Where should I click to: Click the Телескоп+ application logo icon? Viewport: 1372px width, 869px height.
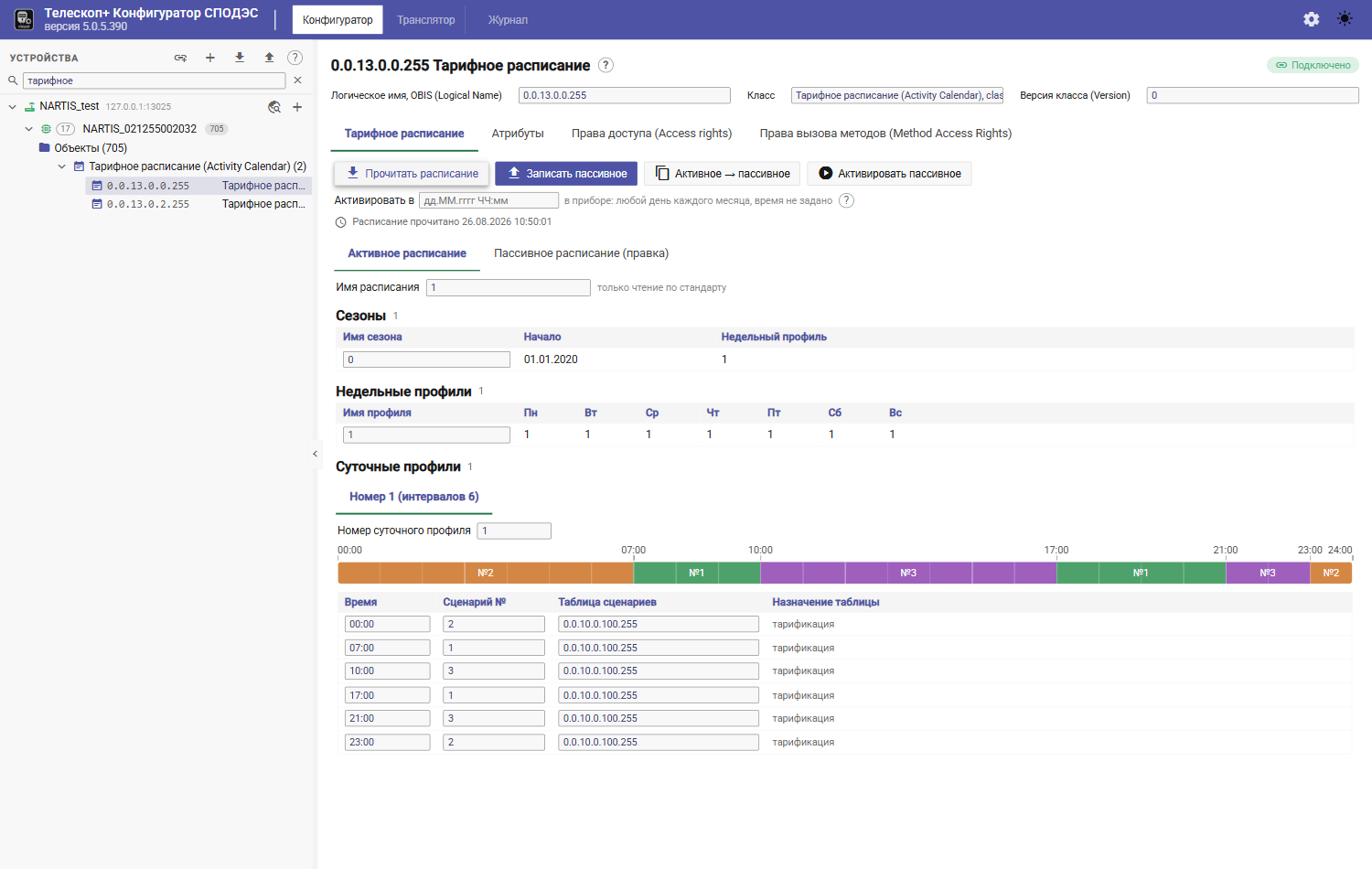(x=24, y=19)
